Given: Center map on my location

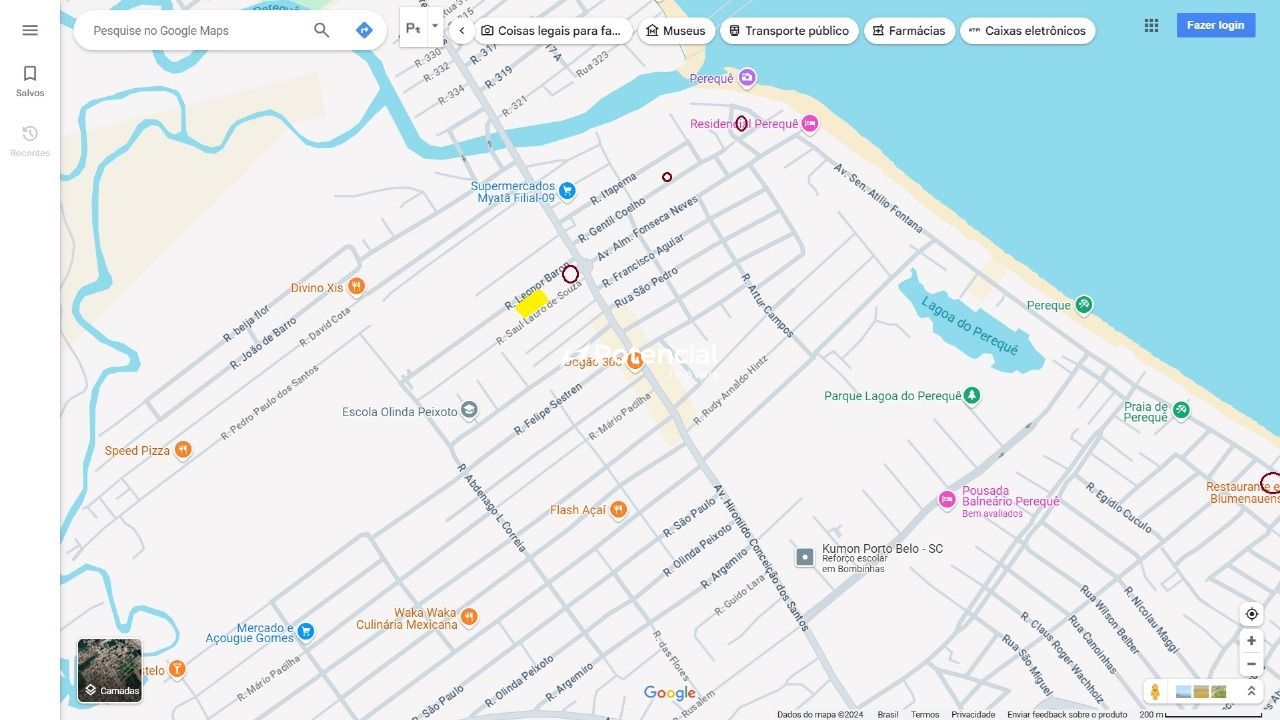Looking at the screenshot, I should (x=1251, y=614).
